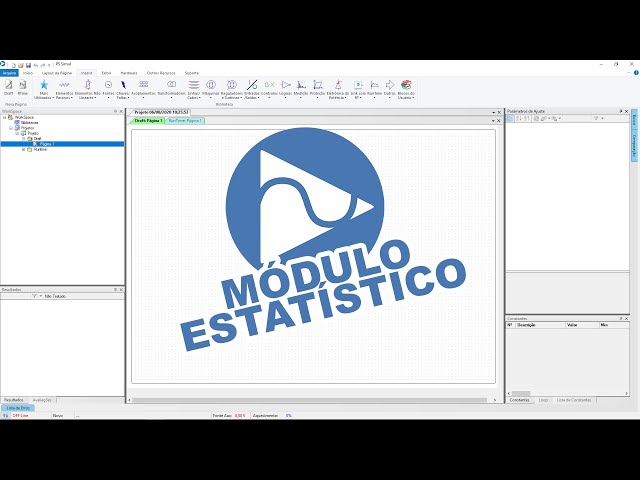Open the Blocos do Usuário library

tap(406, 89)
